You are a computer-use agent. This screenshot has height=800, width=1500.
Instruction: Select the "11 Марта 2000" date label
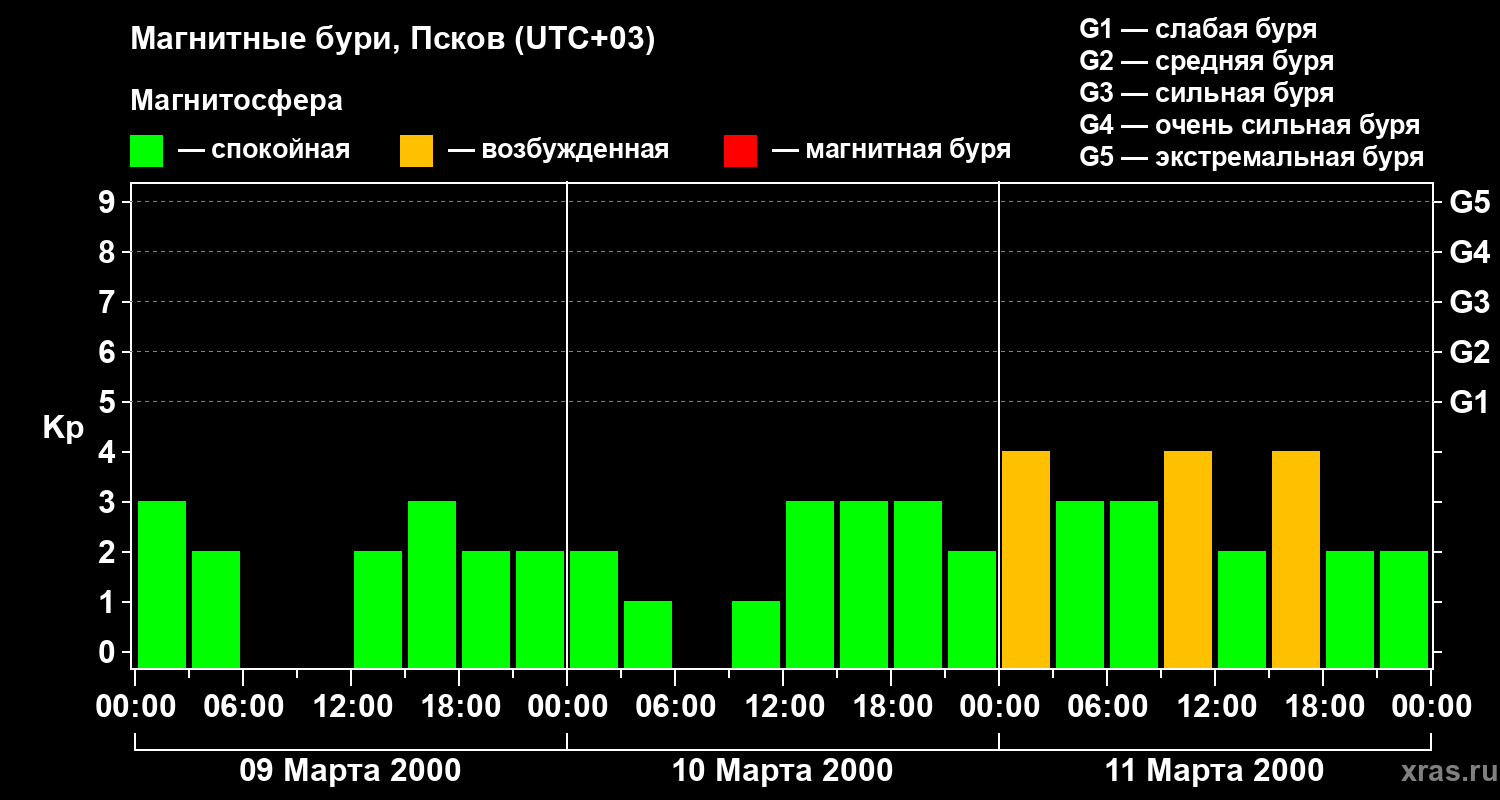click(x=1214, y=771)
